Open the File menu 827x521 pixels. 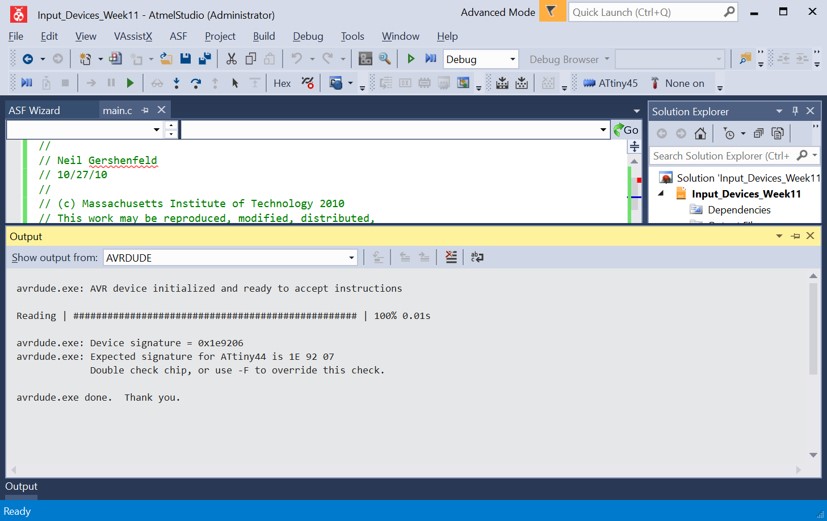pyautogui.click(x=16, y=36)
